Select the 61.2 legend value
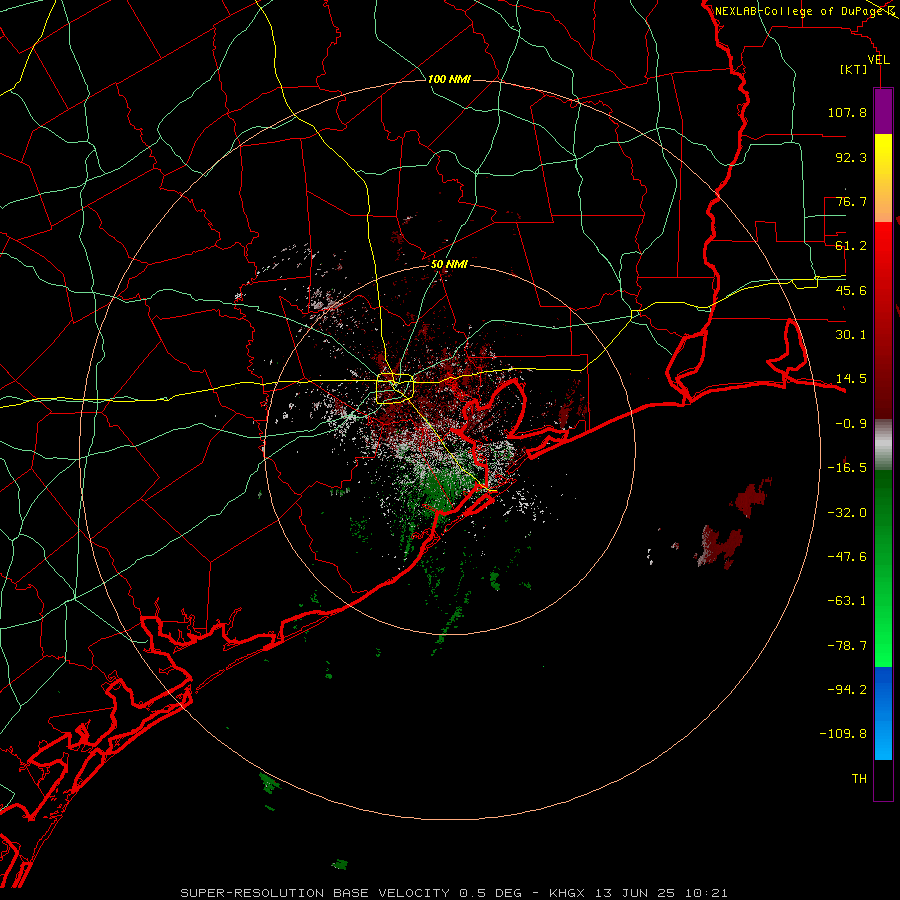This screenshot has height=900, width=900. [x=851, y=246]
